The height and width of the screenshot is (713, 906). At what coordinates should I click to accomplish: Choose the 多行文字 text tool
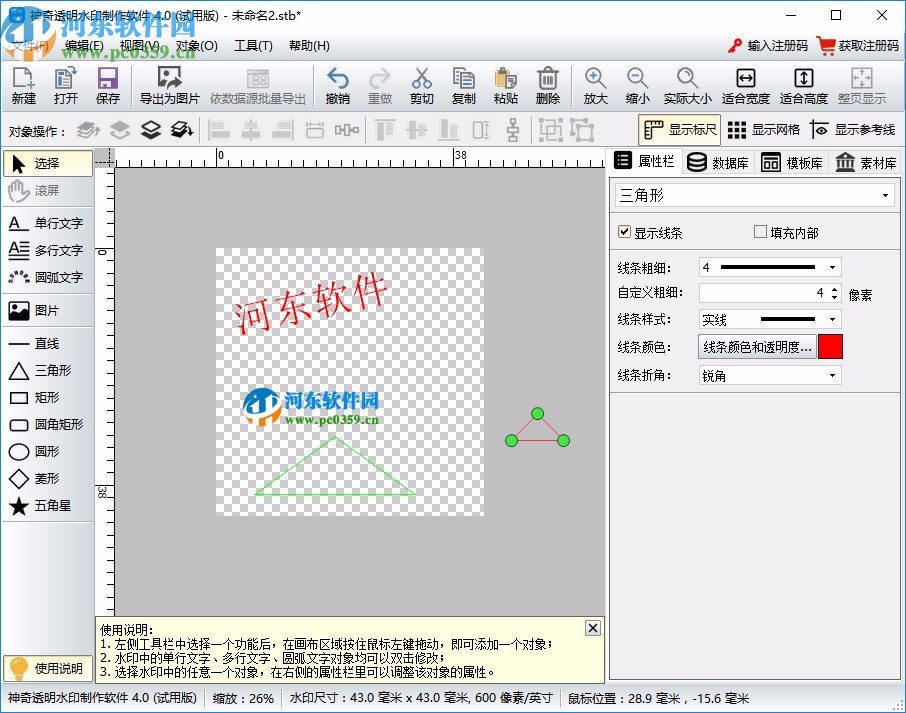click(x=48, y=250)
